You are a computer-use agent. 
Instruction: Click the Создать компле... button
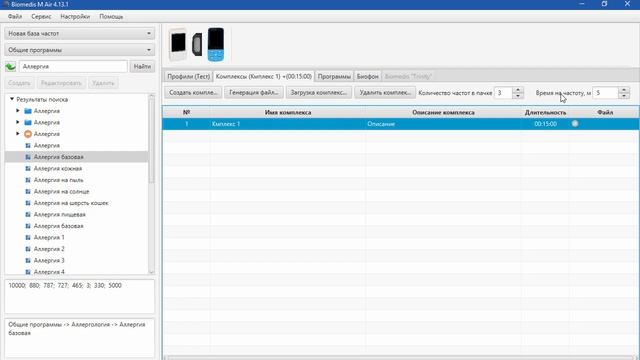tap(193, 93)
